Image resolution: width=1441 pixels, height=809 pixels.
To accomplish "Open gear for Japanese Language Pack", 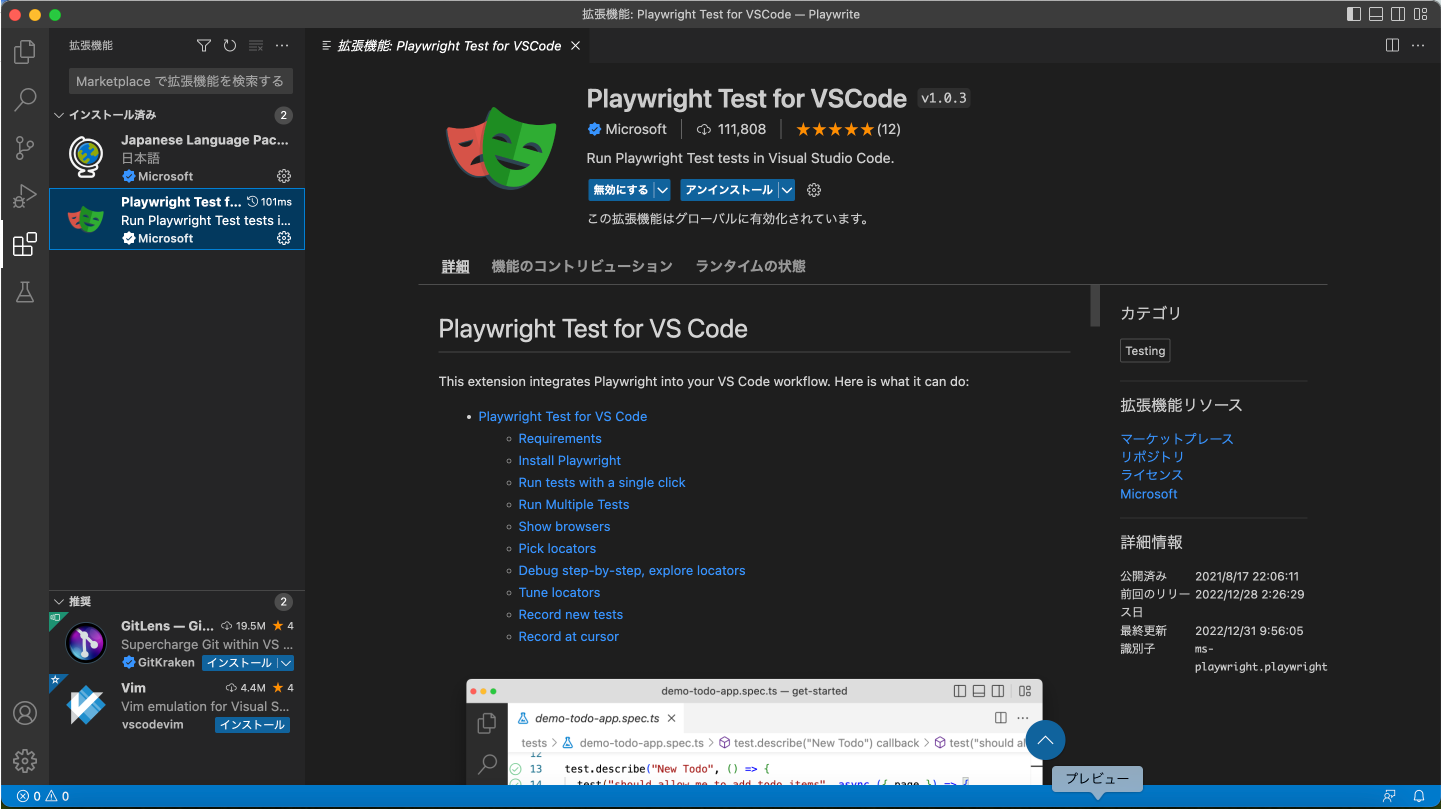I will [x=284, y=176].
